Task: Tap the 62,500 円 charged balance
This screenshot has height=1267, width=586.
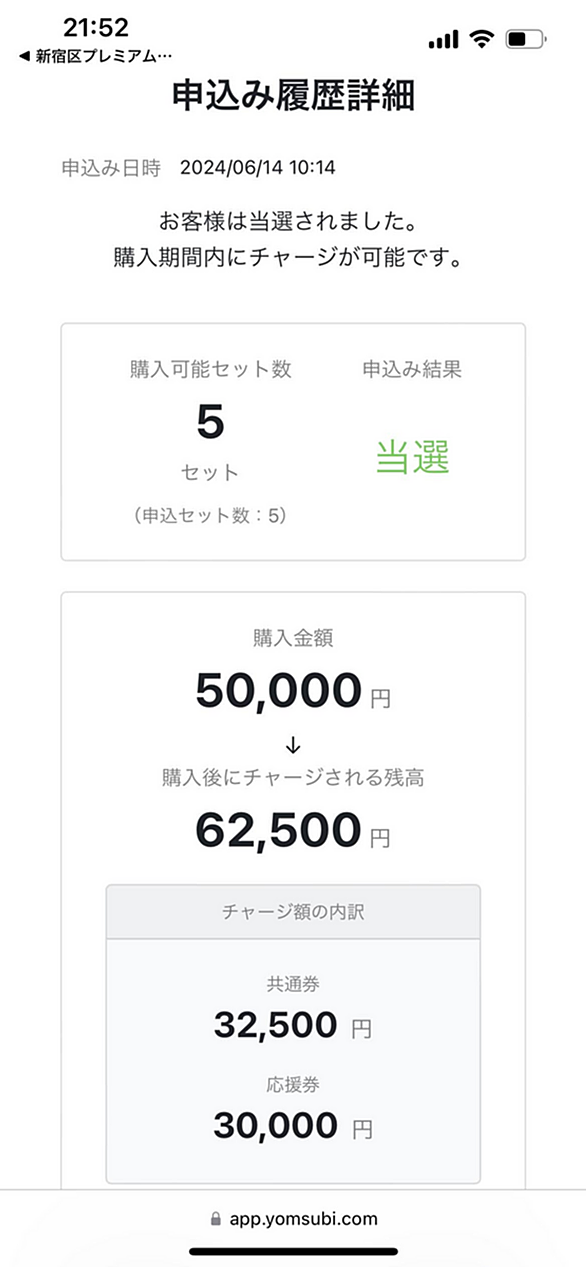Action: pyautogui.click(x=293, y=831)
